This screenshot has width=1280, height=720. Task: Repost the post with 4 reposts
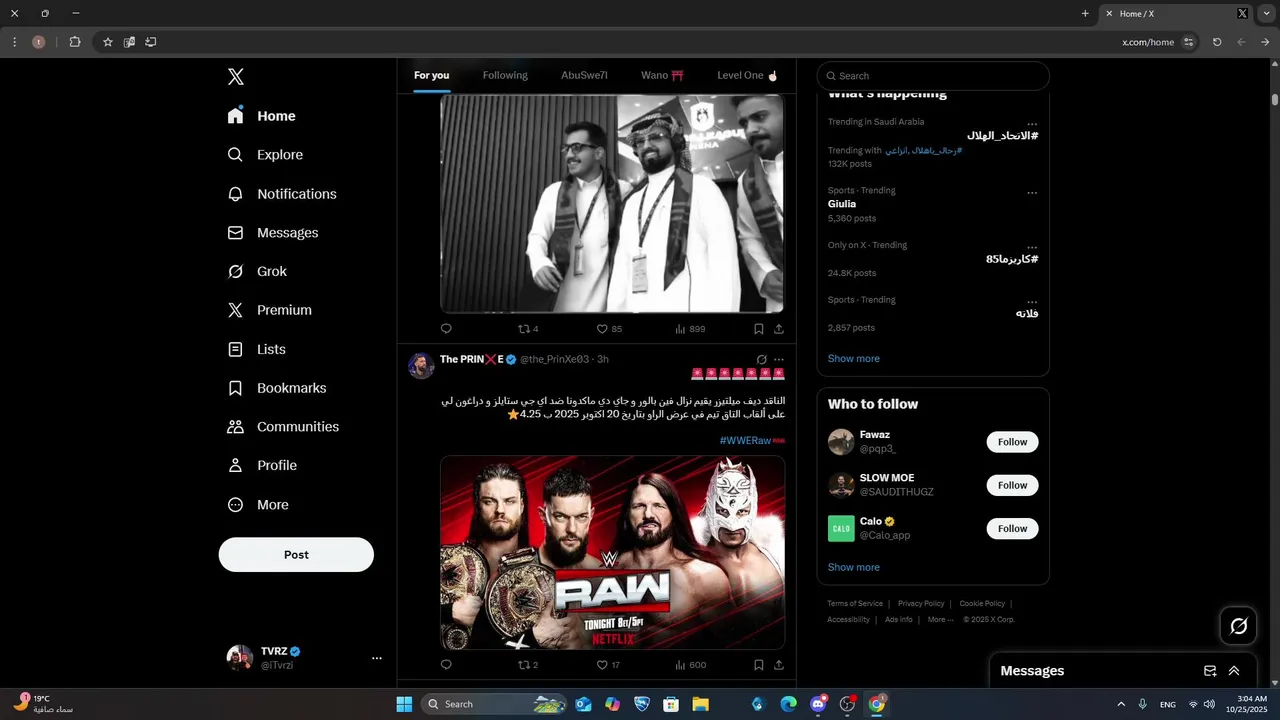[528, 329]
